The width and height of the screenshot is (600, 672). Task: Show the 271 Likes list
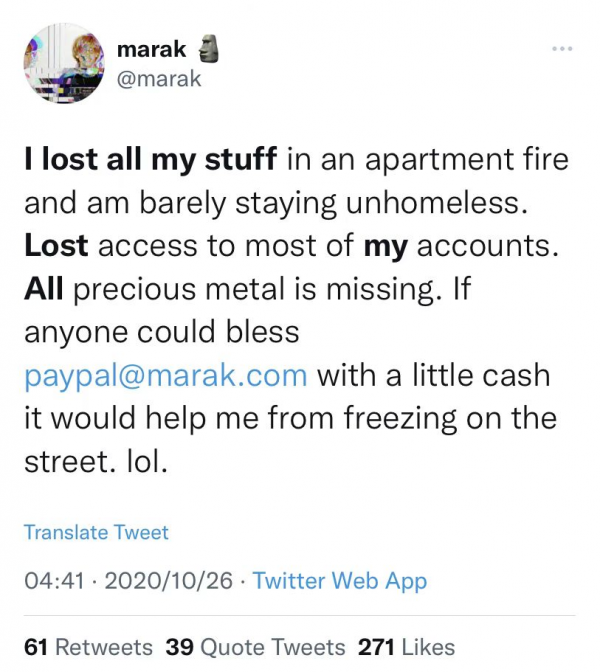point(406,647)
